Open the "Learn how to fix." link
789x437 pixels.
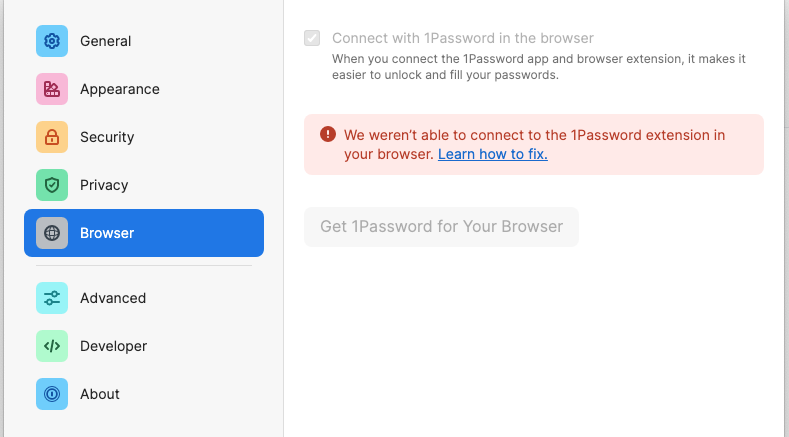point(493,155)
